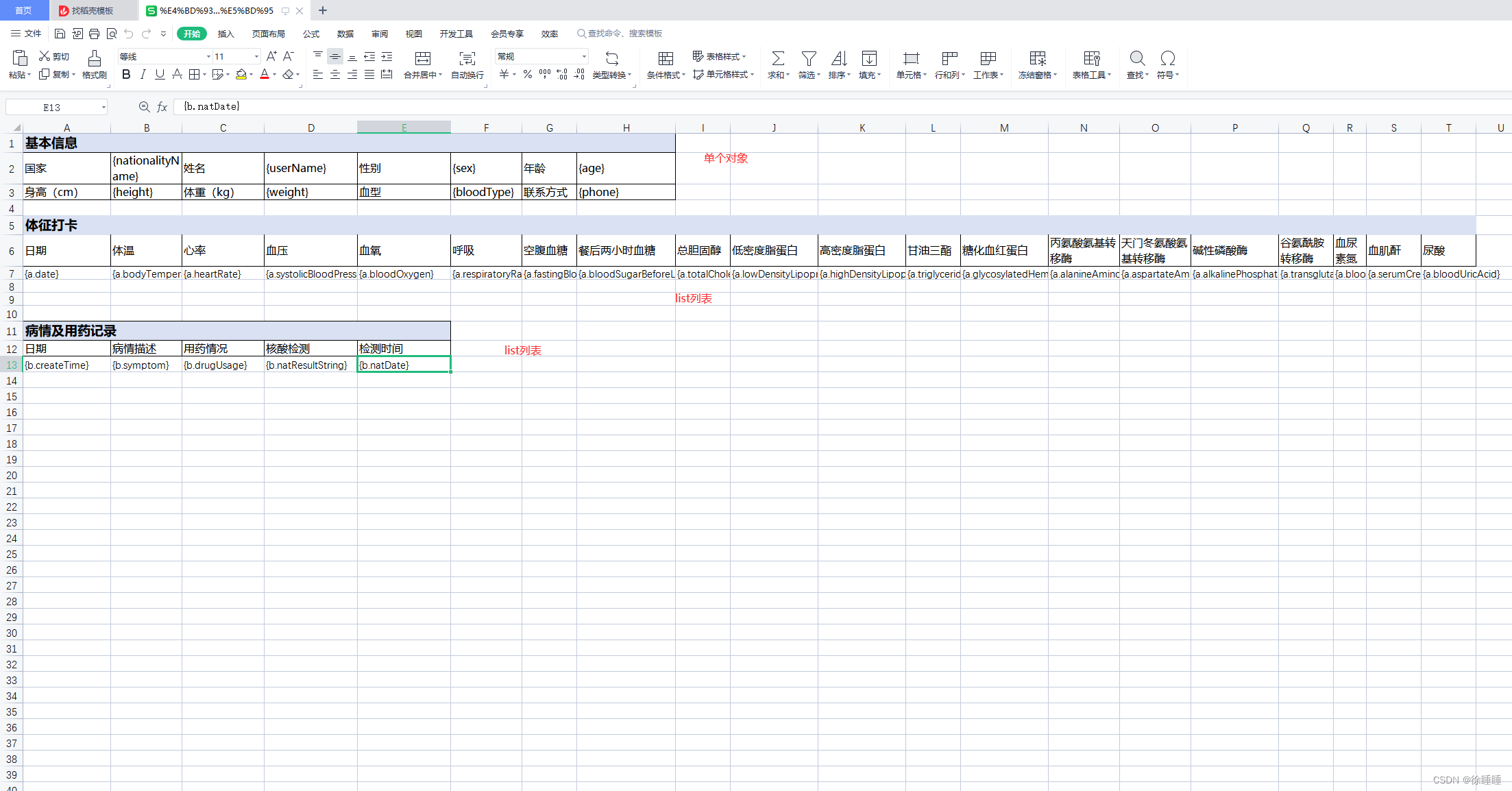Image resolution: width=1512 pixels, height=791 pixels.
Task: Expand the Name Box dropdown arrow
Action: coord(103,107)
